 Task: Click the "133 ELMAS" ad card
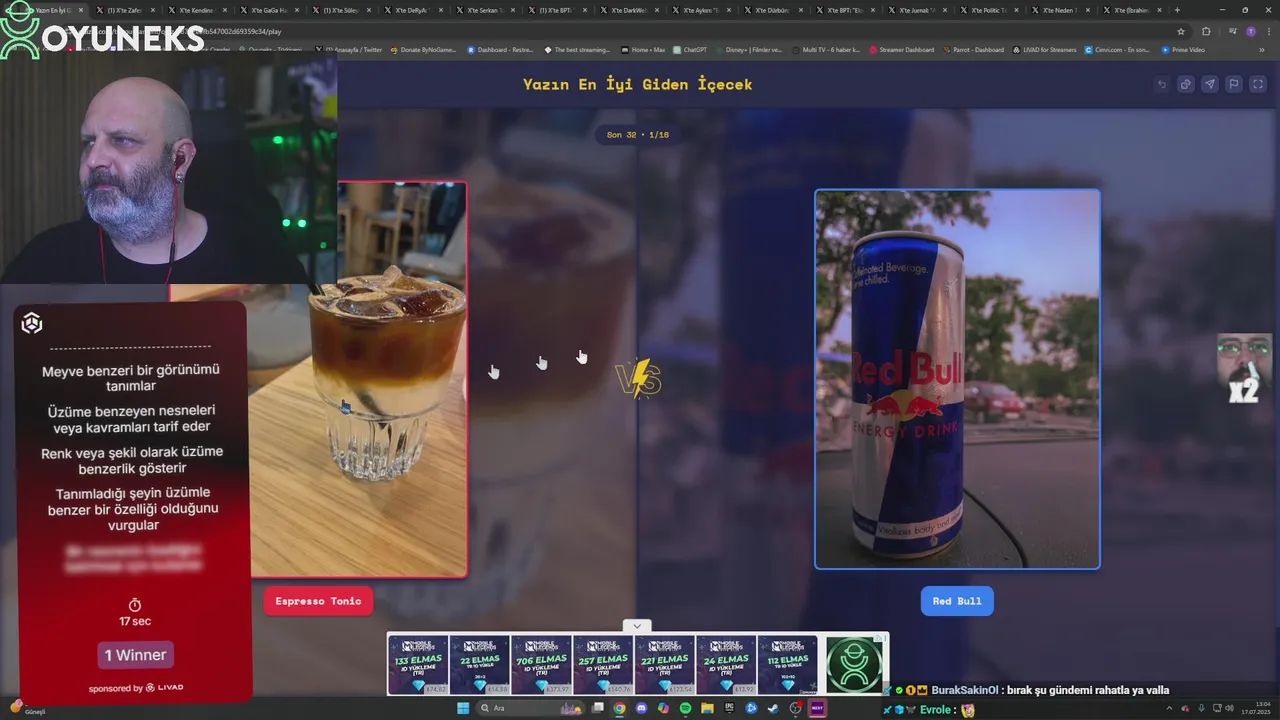coord(418,665)
